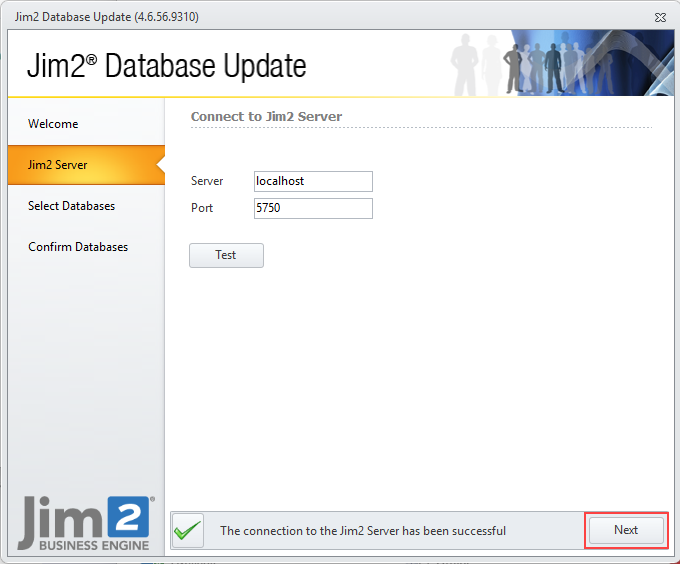Close the Jim2 Database Update window
The height and width of the screenshot is (564, 680).
pyautogui.click(x=660, y=17)
